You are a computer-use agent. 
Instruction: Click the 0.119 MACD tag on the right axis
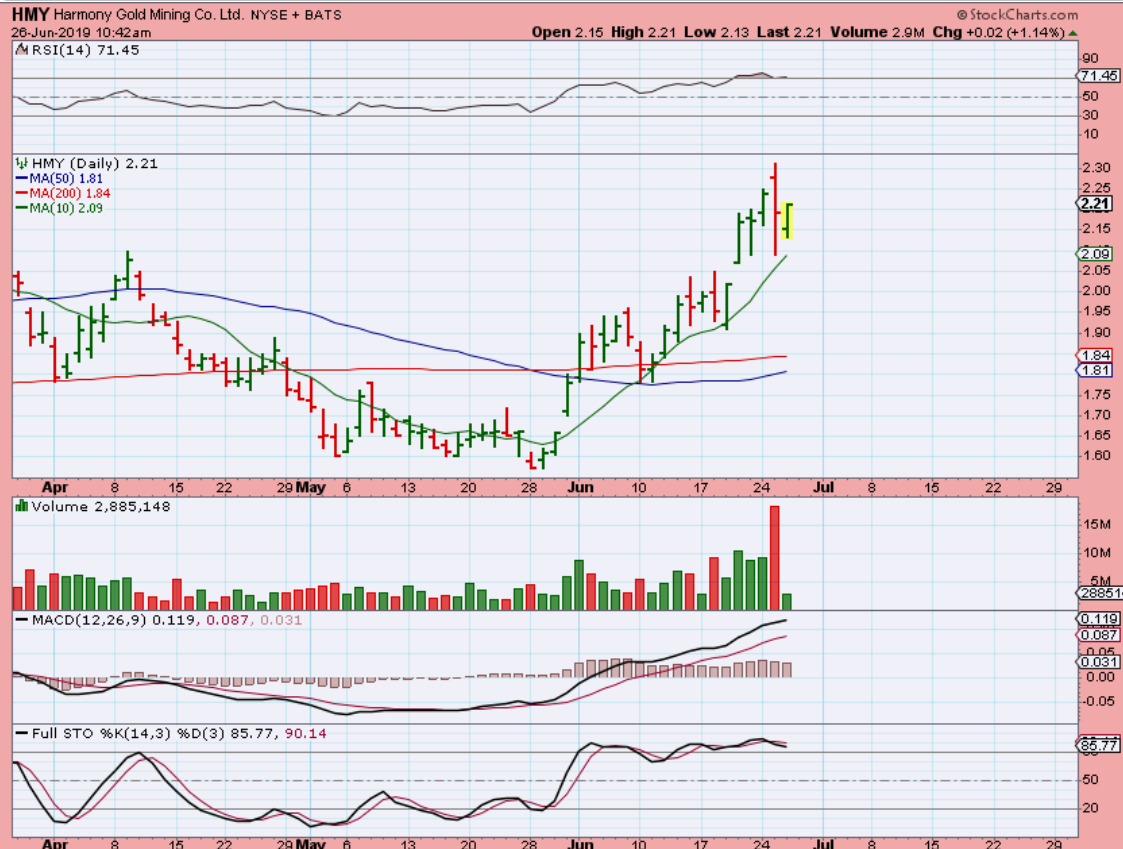click(x=1099, y=618)
